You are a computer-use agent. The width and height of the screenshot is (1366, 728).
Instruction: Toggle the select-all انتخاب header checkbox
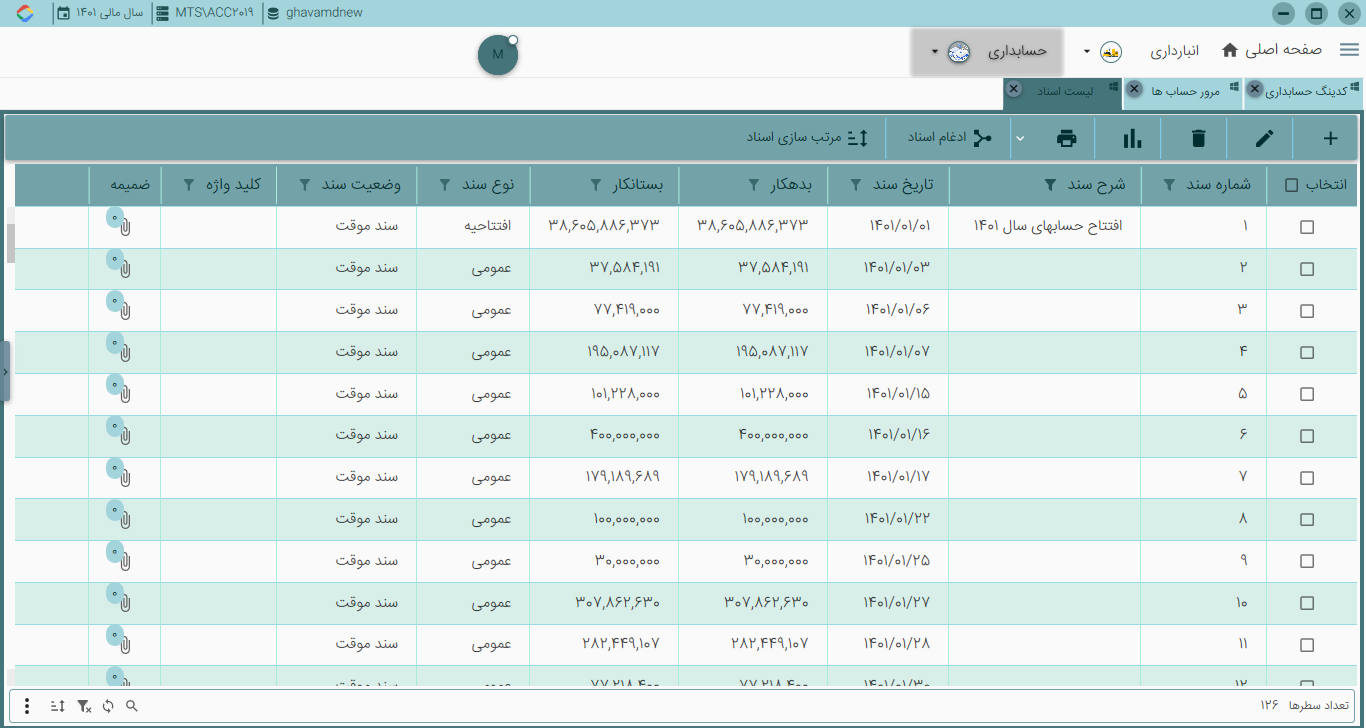pyautogui.click(x=1292, y=185)
